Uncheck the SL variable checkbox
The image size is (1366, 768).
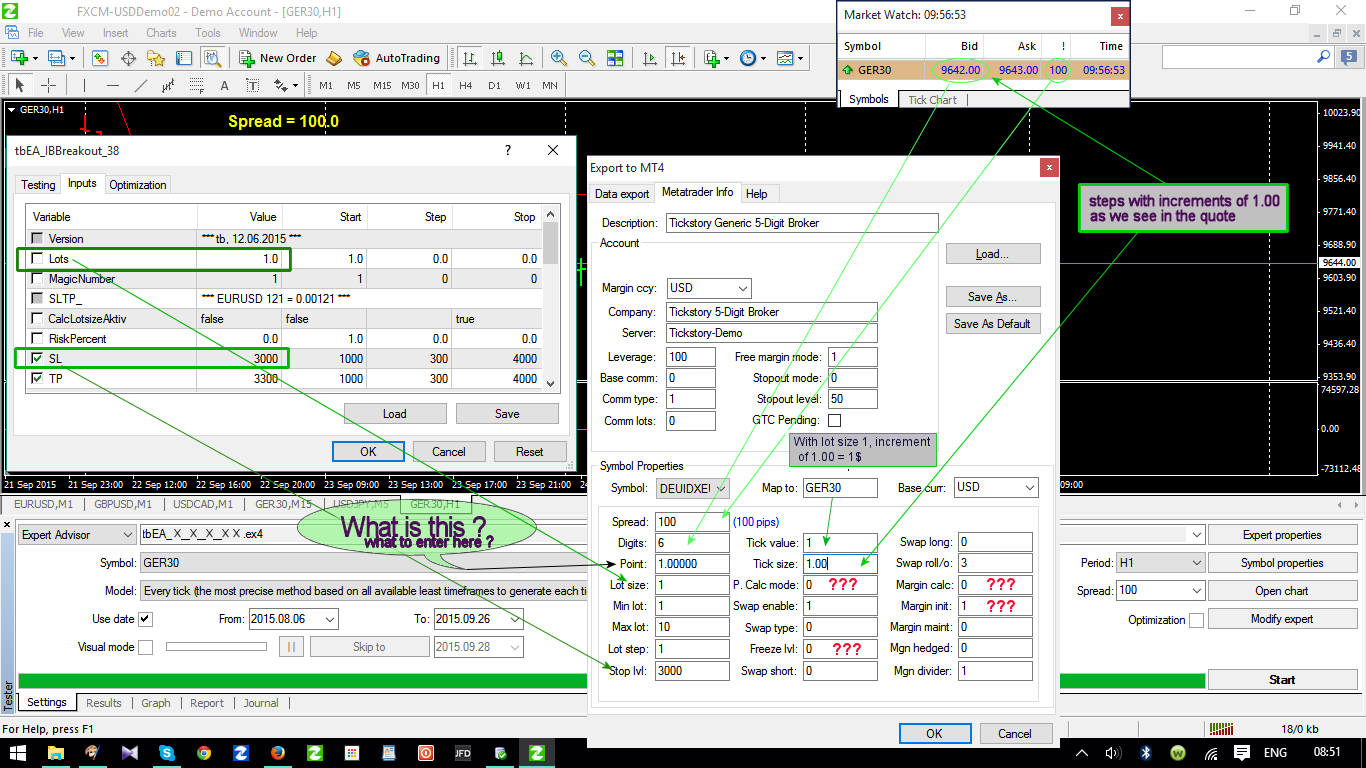pyautogui.click(x=37, y=359)
